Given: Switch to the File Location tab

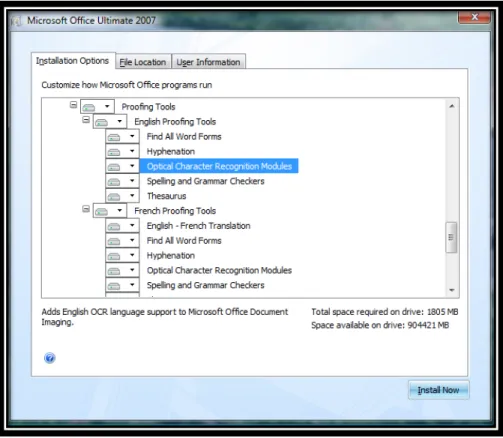Looking at the screenshot, I should pos(143,62).
